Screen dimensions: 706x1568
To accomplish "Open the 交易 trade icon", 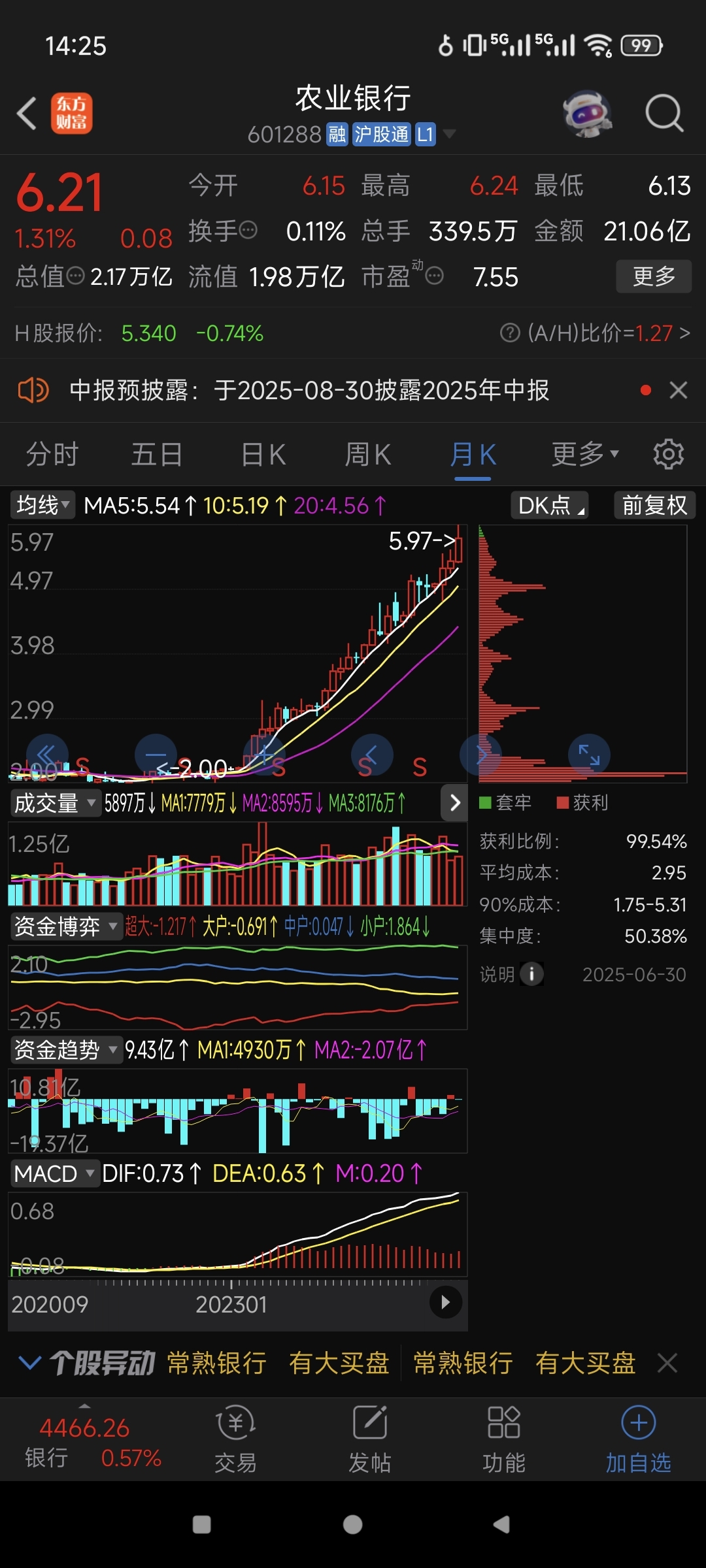I will click(x=235, y=1439).
